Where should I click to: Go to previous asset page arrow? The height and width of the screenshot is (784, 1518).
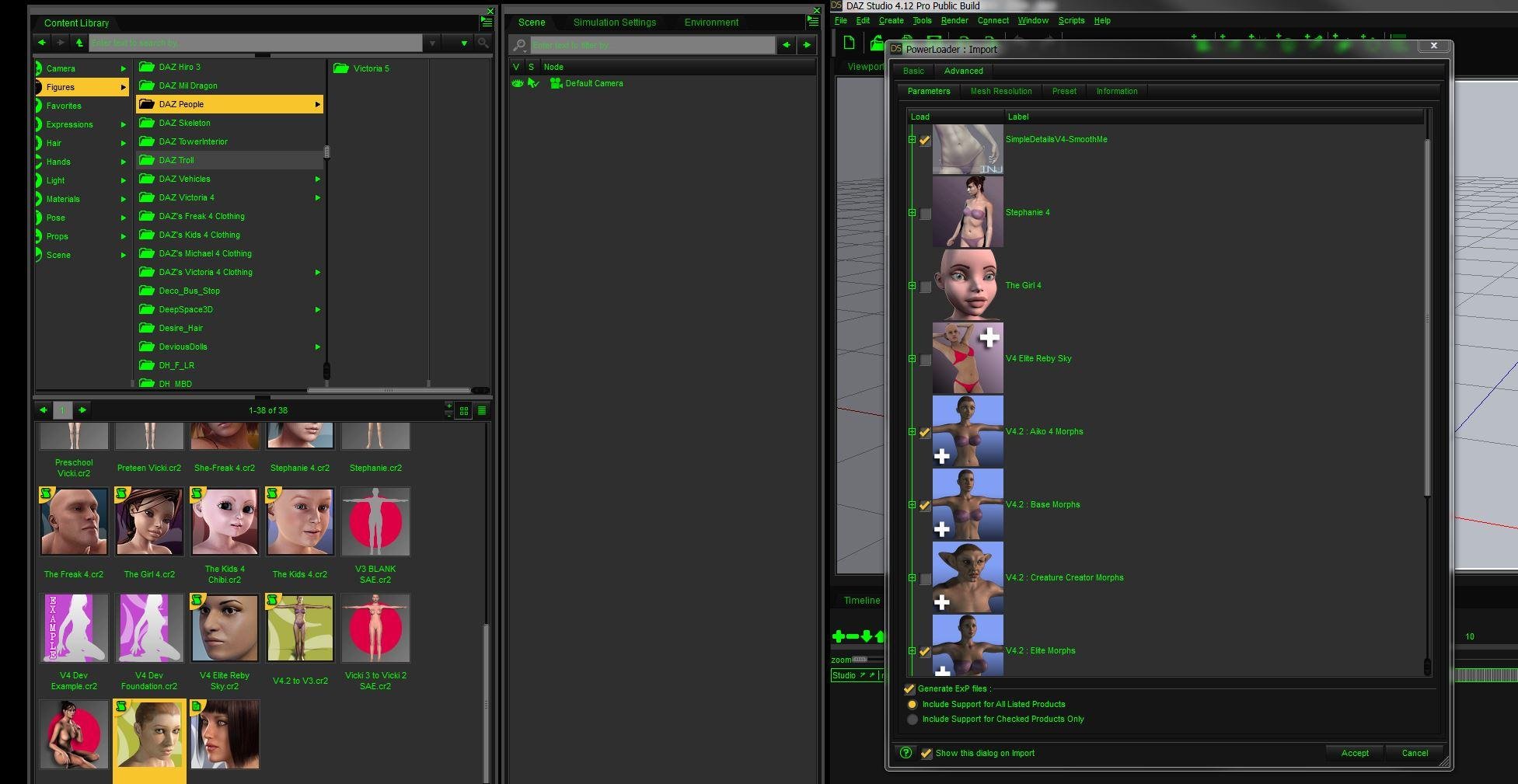(x=44, y=409)
